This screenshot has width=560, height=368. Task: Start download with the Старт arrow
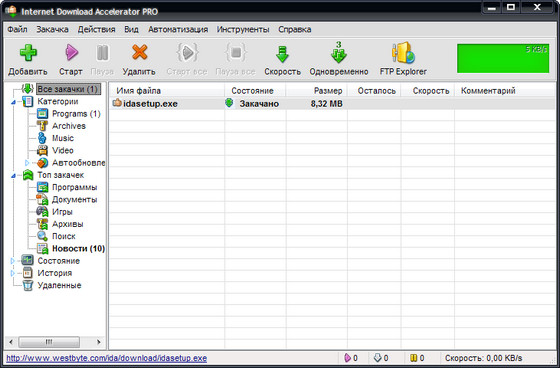click(71, 53)
